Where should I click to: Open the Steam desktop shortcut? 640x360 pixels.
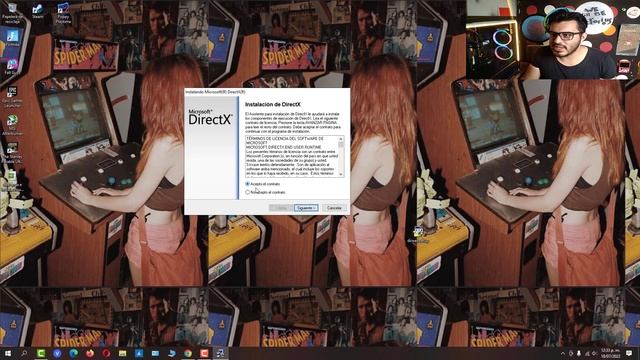(38, 11)
